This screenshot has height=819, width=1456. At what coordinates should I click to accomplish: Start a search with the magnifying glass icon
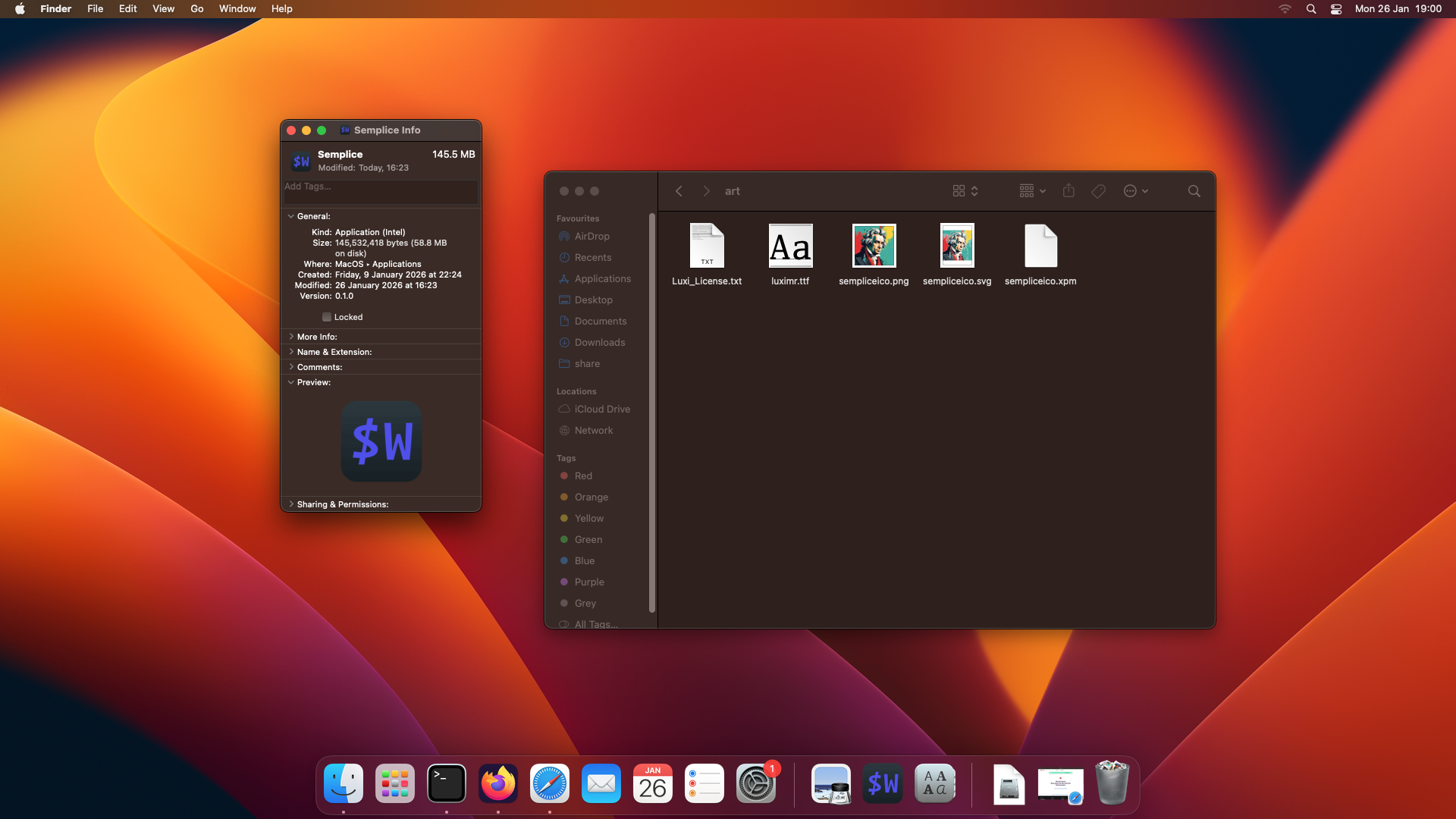click(1194, 191)
